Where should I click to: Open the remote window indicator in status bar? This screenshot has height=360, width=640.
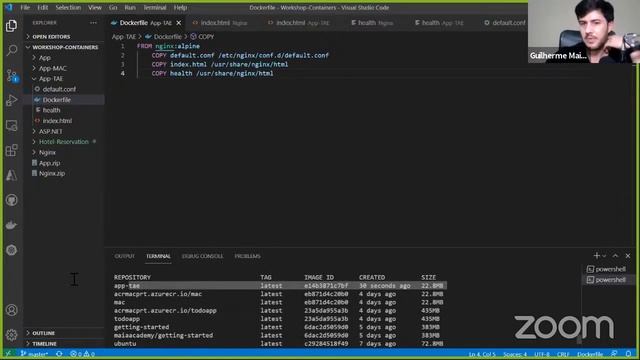click(8, 354)
